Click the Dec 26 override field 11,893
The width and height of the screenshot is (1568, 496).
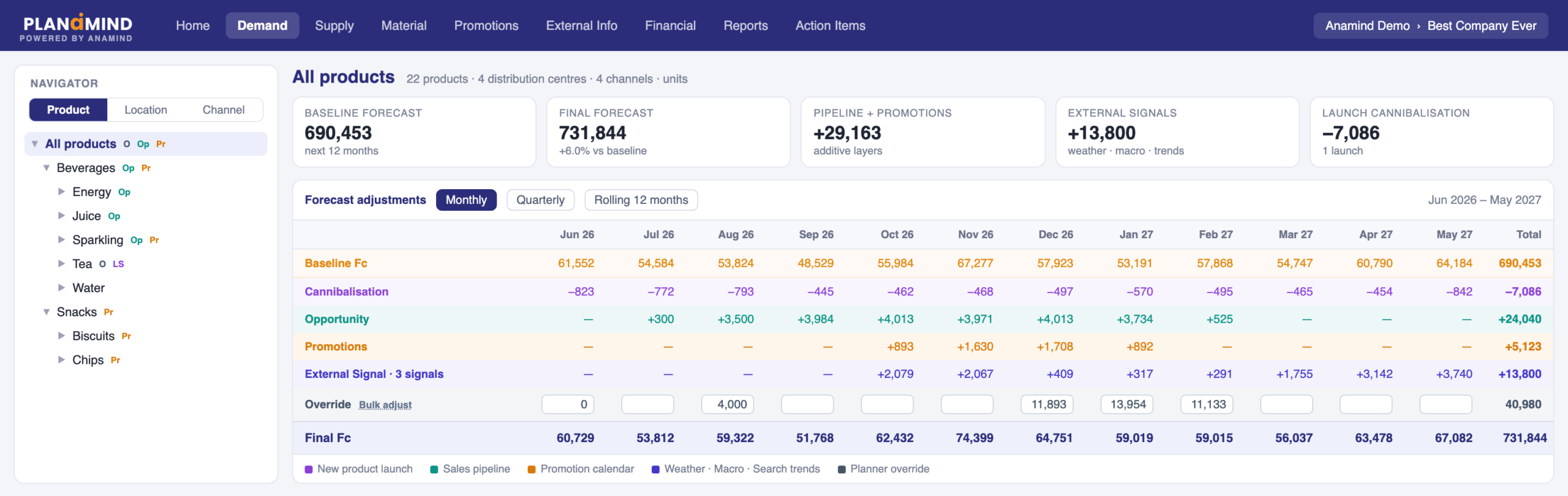(1047, 404)
